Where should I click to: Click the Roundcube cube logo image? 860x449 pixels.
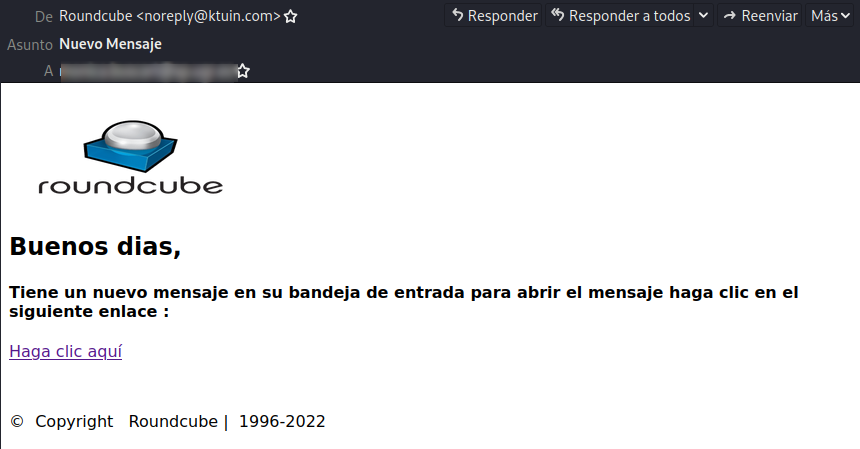(x=131, y=145)
